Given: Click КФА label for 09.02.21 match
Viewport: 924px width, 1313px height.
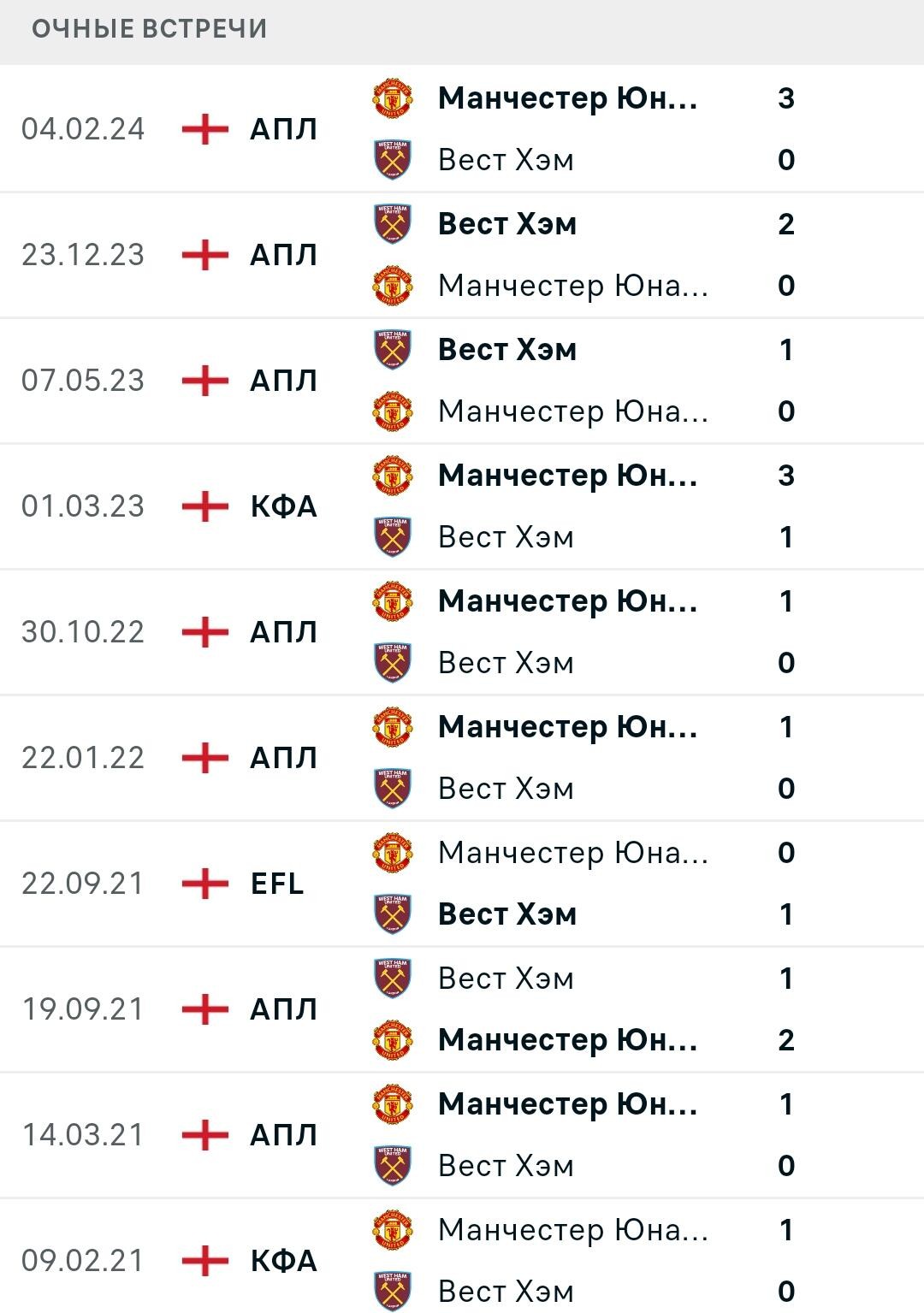Looking at the screenshot, I should [x=283, y=1260].
